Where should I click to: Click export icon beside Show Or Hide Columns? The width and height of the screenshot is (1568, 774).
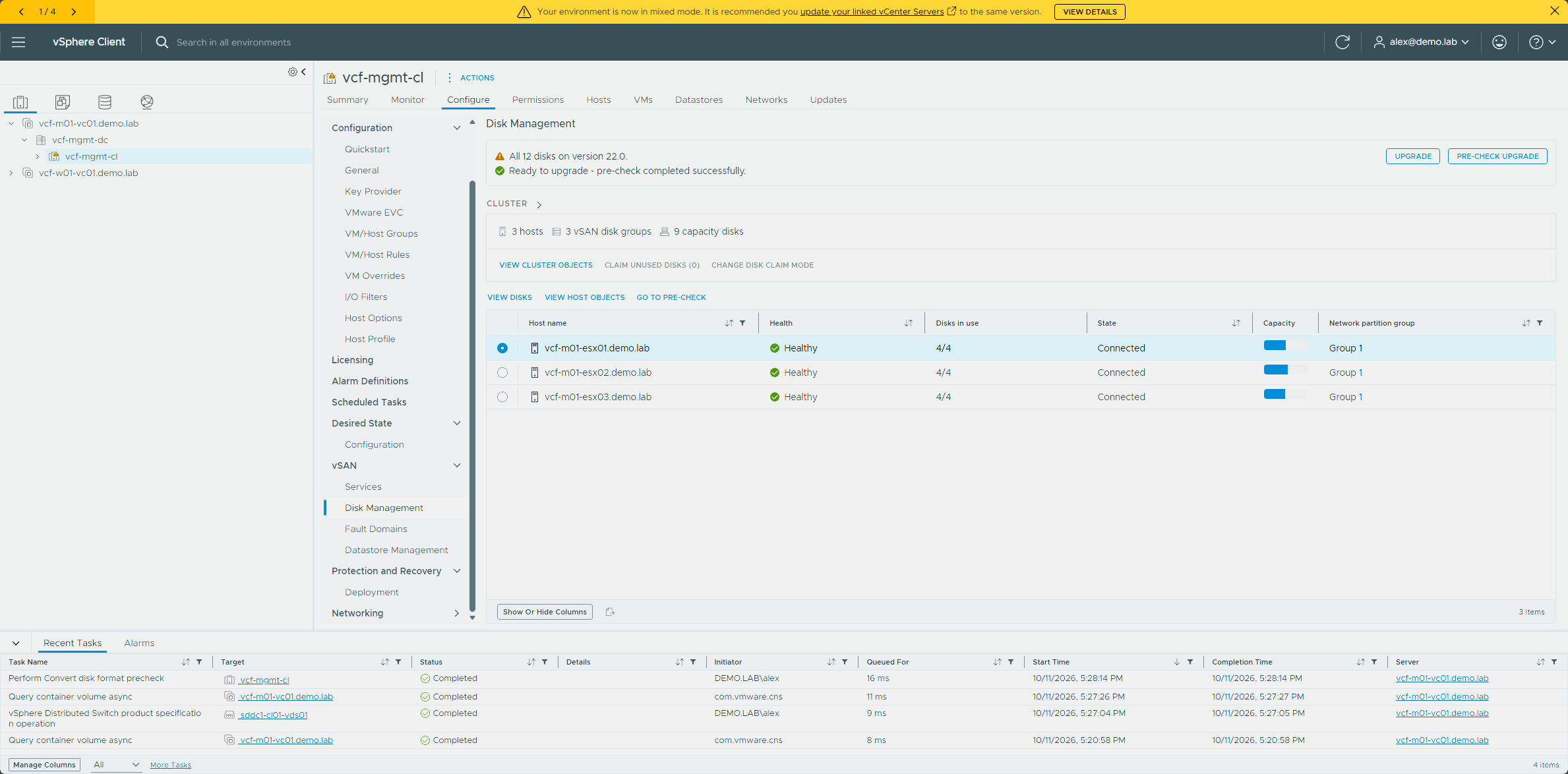610,612
